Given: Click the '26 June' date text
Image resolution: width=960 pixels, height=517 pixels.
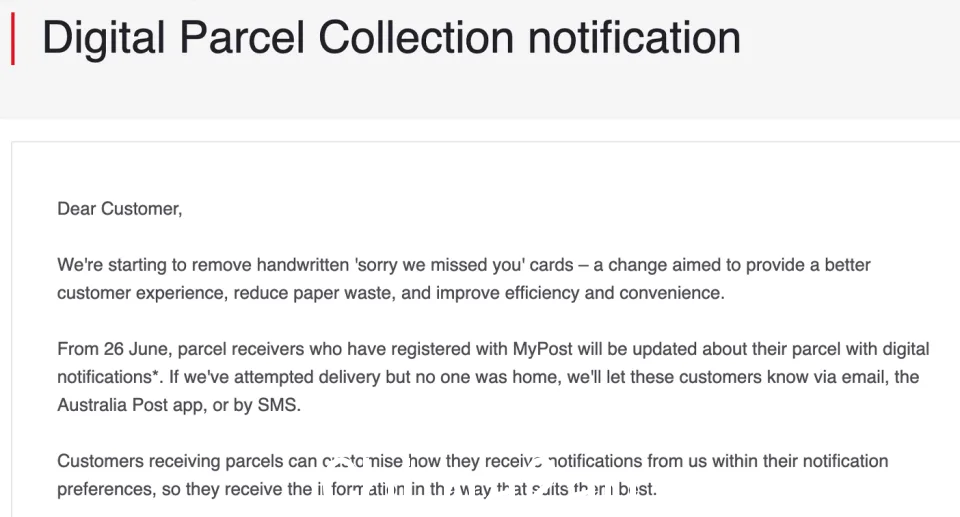Looking at the screenshot, I should pyautogui.click(x=138, y=349).
